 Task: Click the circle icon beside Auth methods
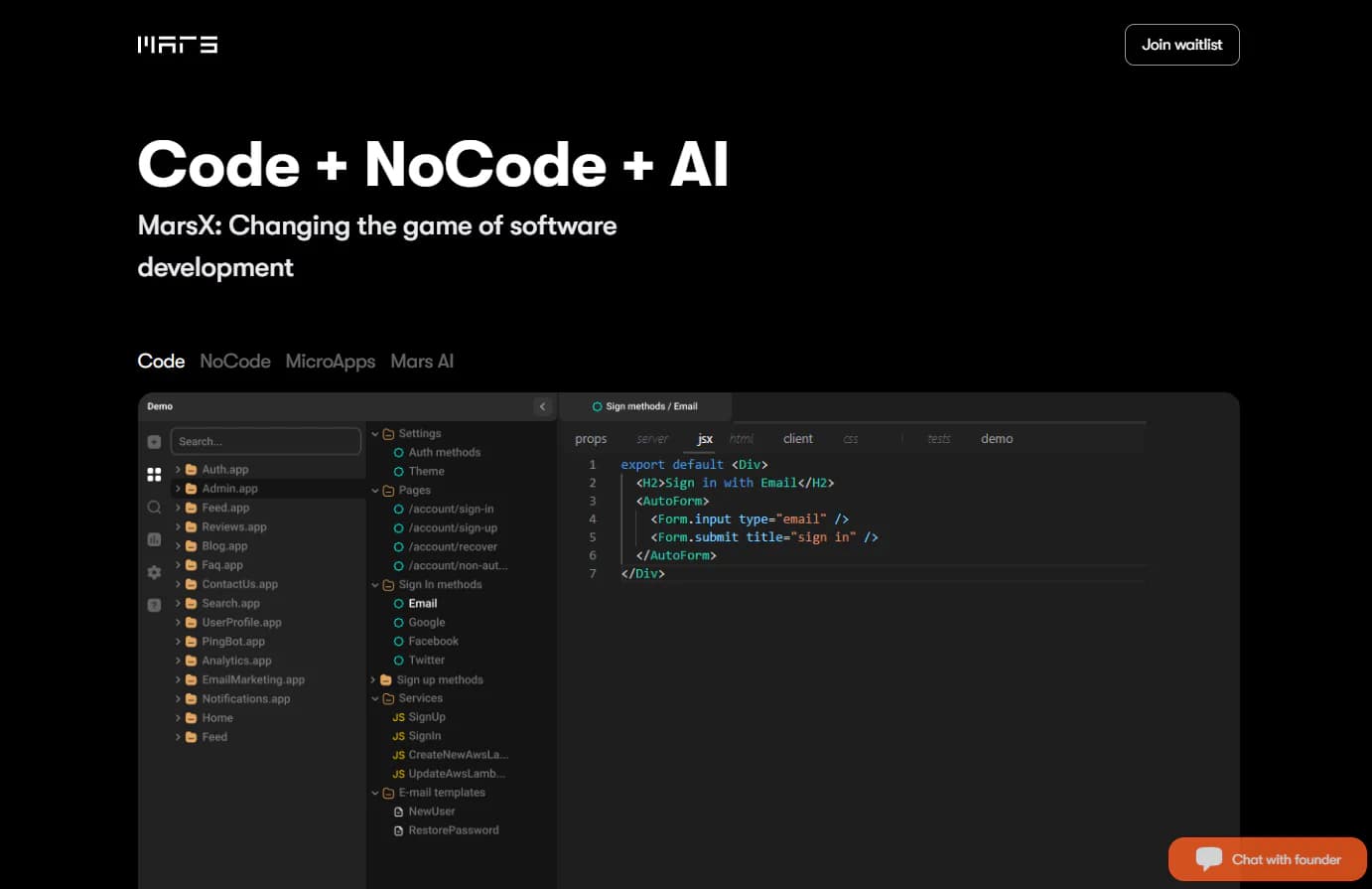click(399, 453)
